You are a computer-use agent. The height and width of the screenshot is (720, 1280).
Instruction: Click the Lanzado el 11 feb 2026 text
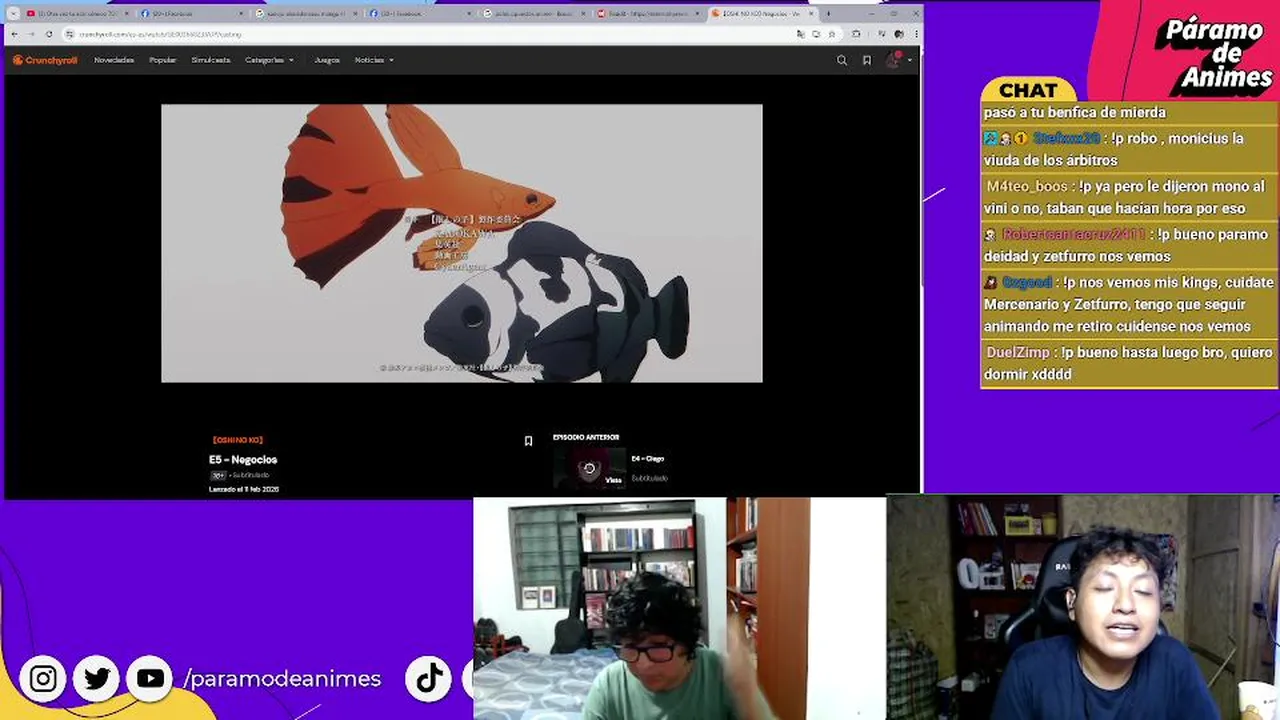244,490
